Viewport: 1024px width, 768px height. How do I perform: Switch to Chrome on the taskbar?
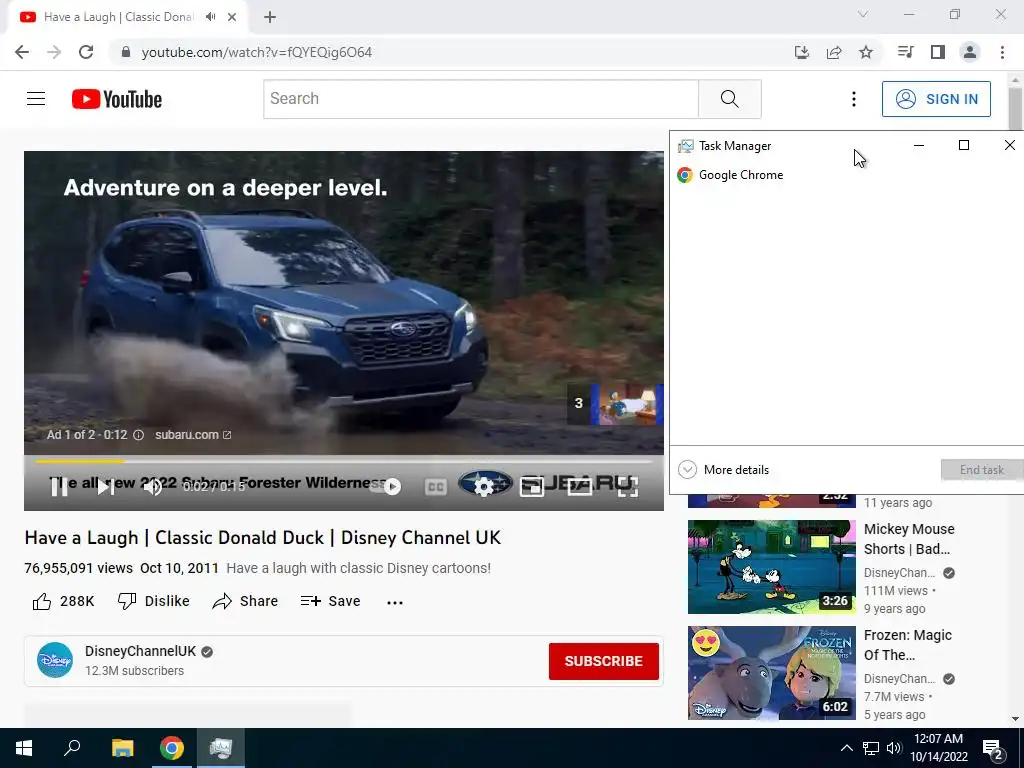click(x=172, y=748)
